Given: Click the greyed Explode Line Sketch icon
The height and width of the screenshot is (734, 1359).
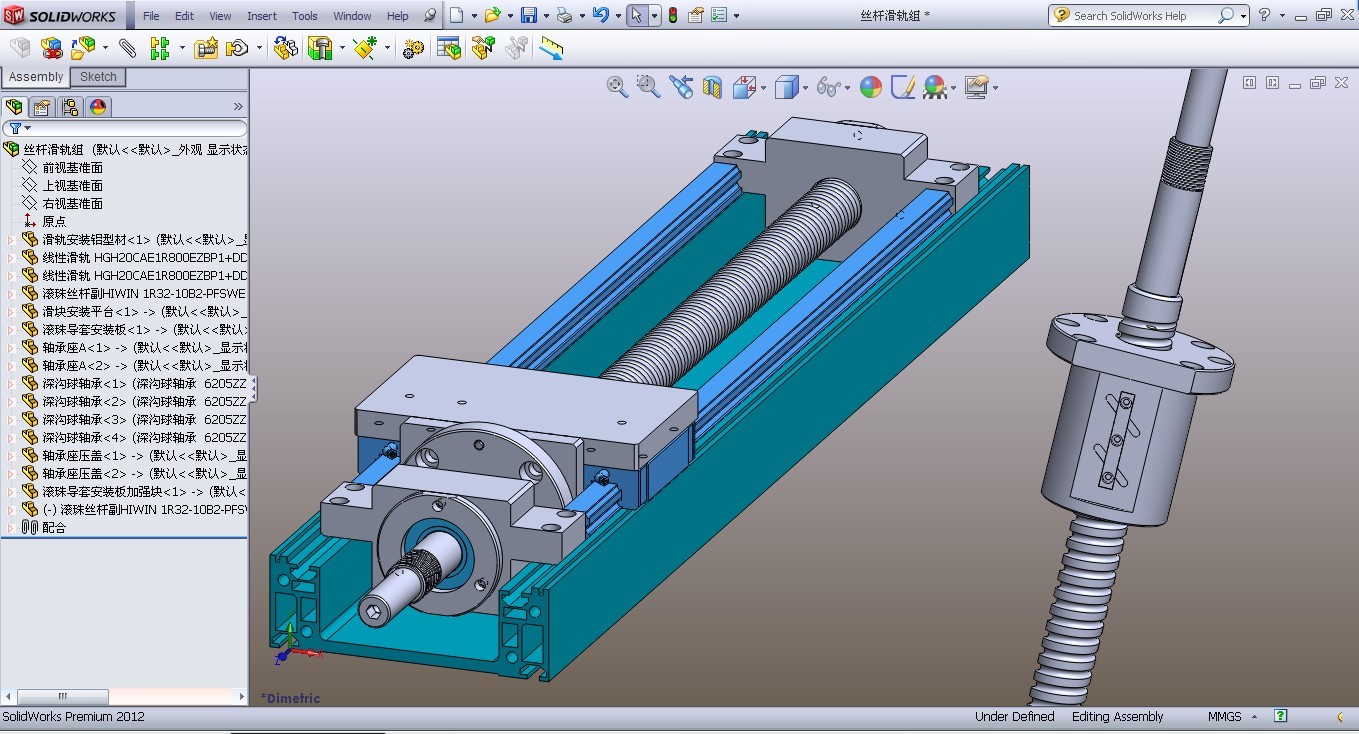Looking at the screenshot, I should [516, 47].
